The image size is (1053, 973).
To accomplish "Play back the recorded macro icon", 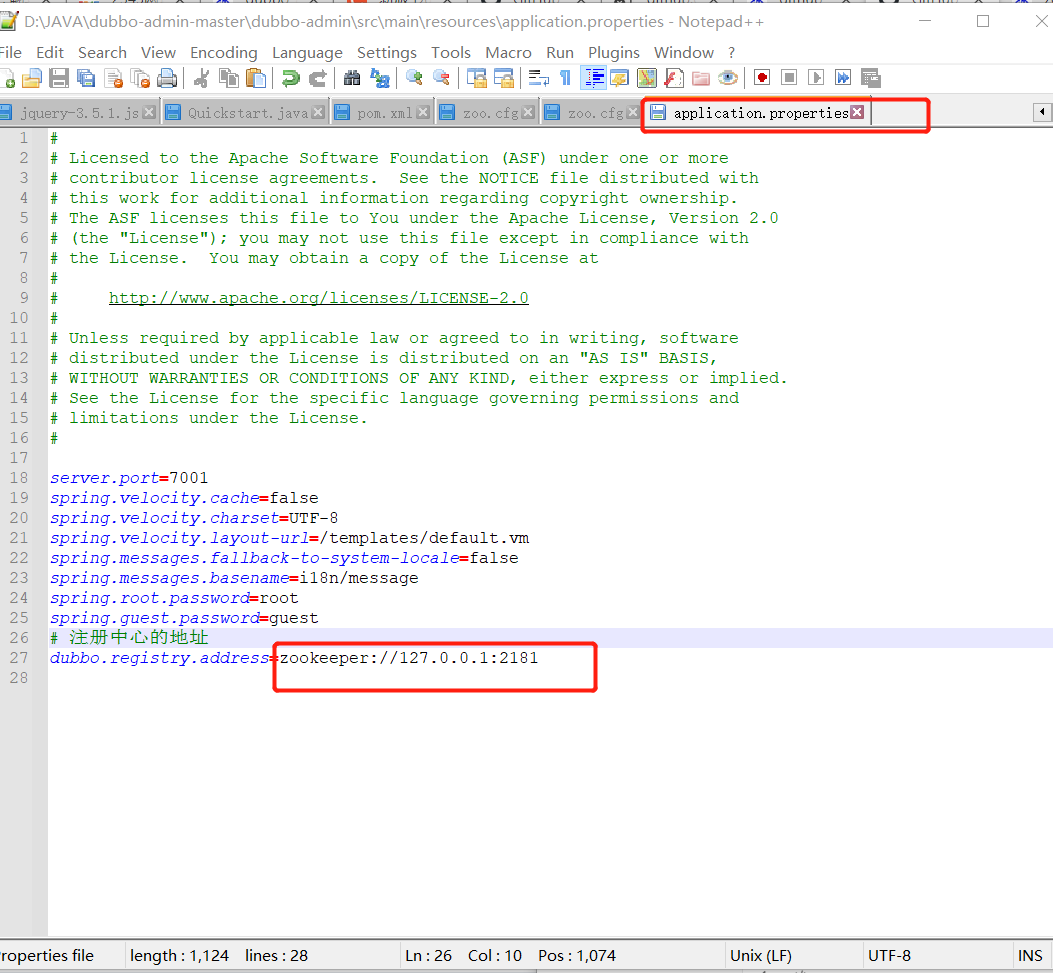I will (816, 79).
